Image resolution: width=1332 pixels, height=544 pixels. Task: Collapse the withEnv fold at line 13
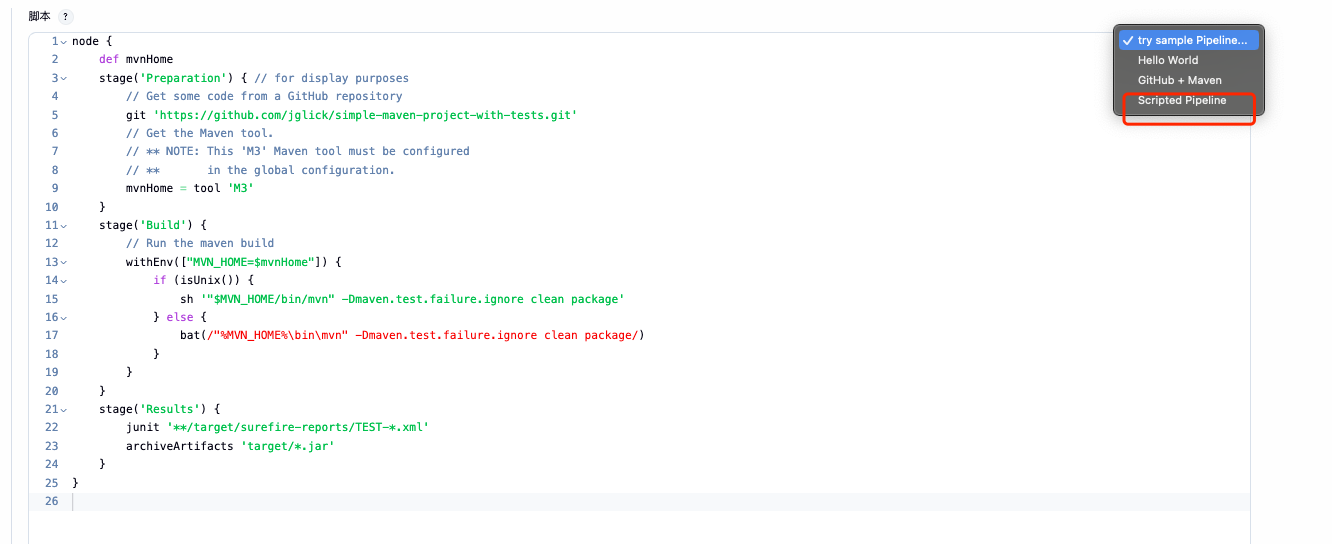[x=64, y=262]
